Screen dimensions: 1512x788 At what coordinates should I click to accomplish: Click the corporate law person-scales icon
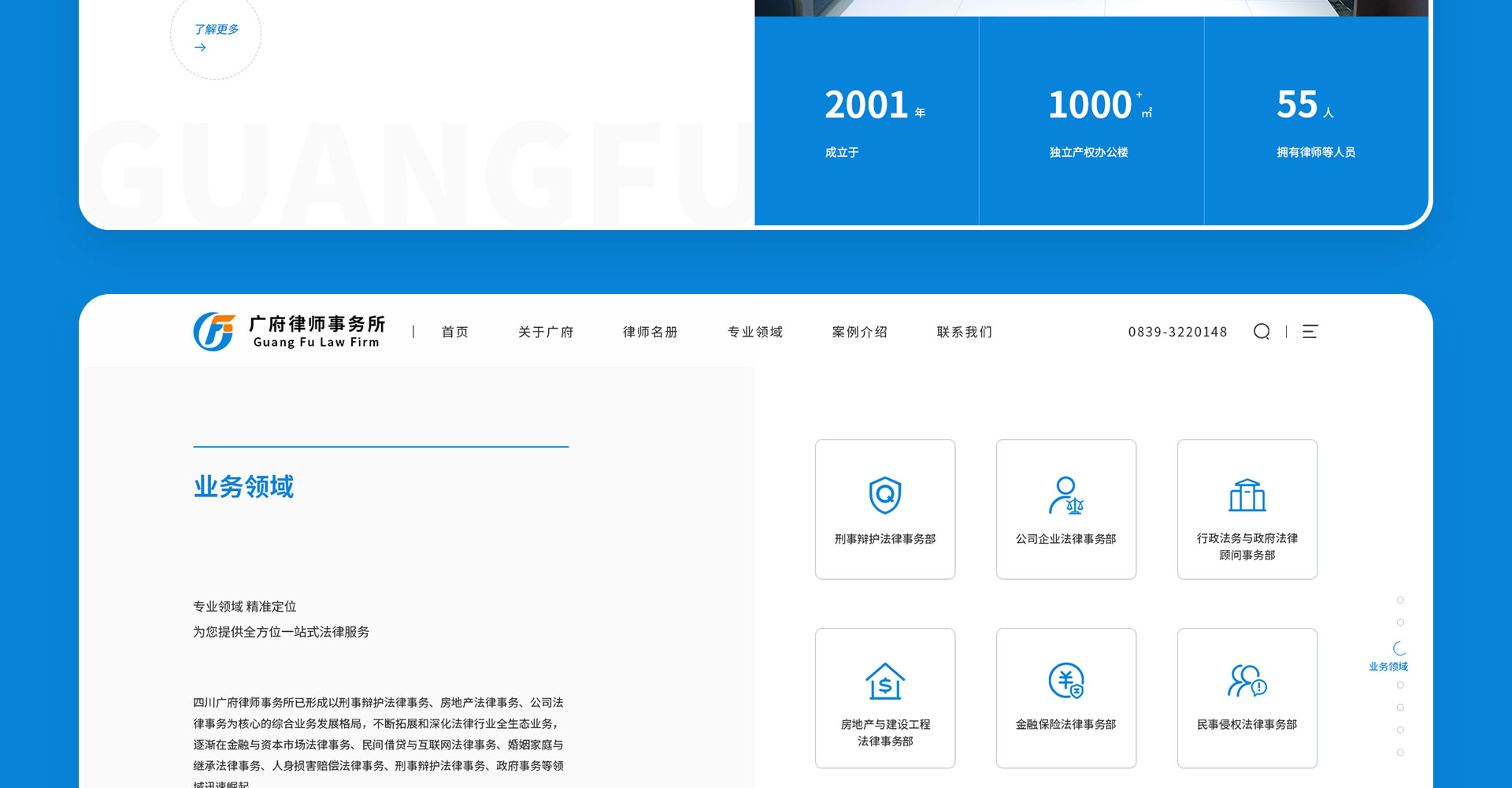point(1065,496)
